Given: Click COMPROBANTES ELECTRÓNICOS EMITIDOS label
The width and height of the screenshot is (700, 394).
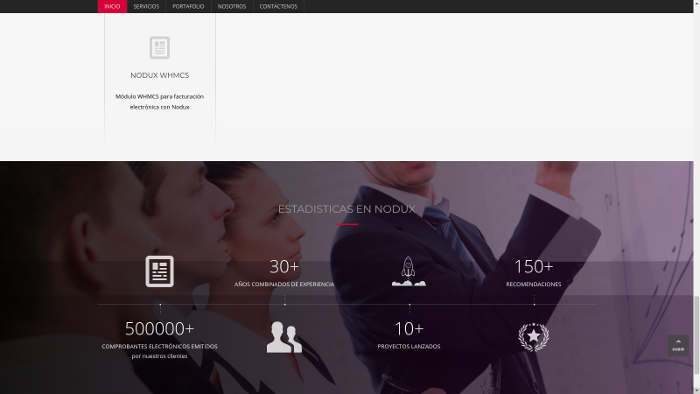Looking at the screenshot, I should [159, 346].
